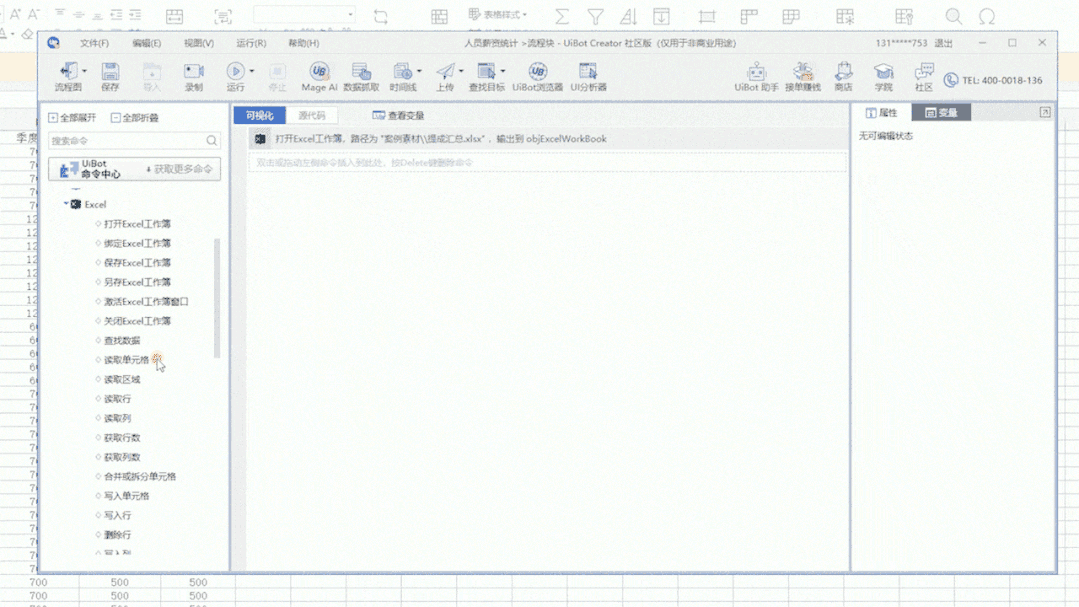The height and width of the screenshot is (607, 1079).
Task: Click the UiBot logo in title bar
Action: pos(53,43)
